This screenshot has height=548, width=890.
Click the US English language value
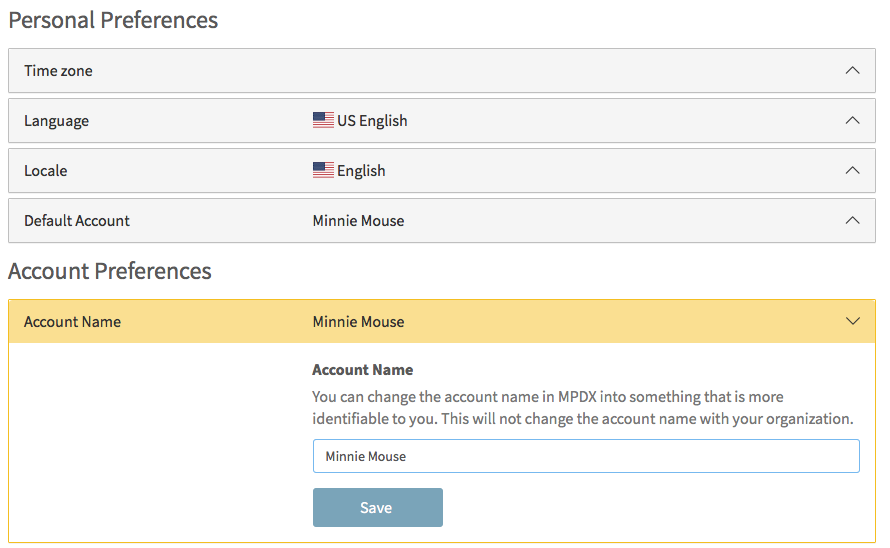point(372,121)
